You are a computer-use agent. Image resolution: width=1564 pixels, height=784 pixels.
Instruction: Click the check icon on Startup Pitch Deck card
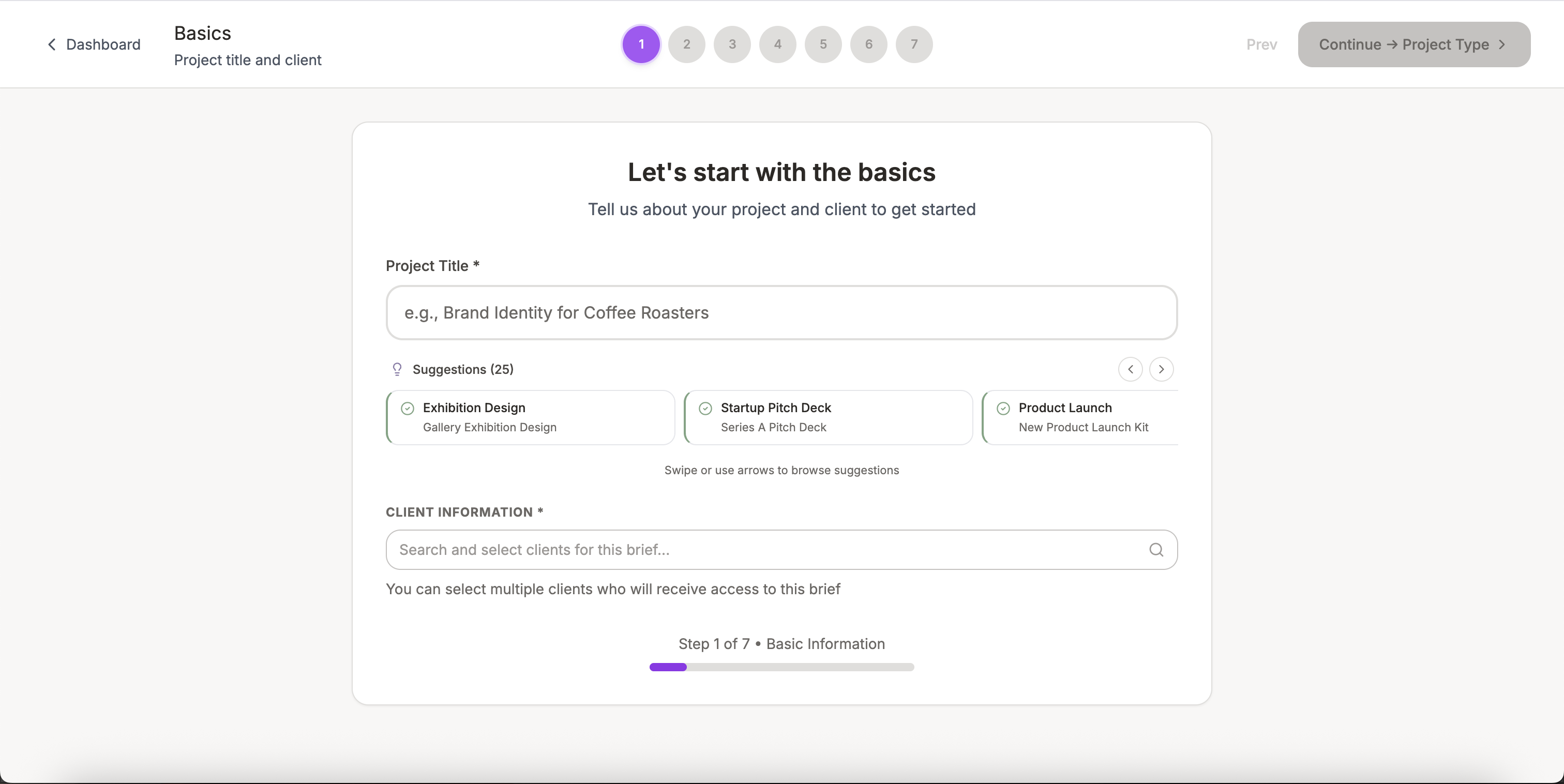tap(705, 408)
